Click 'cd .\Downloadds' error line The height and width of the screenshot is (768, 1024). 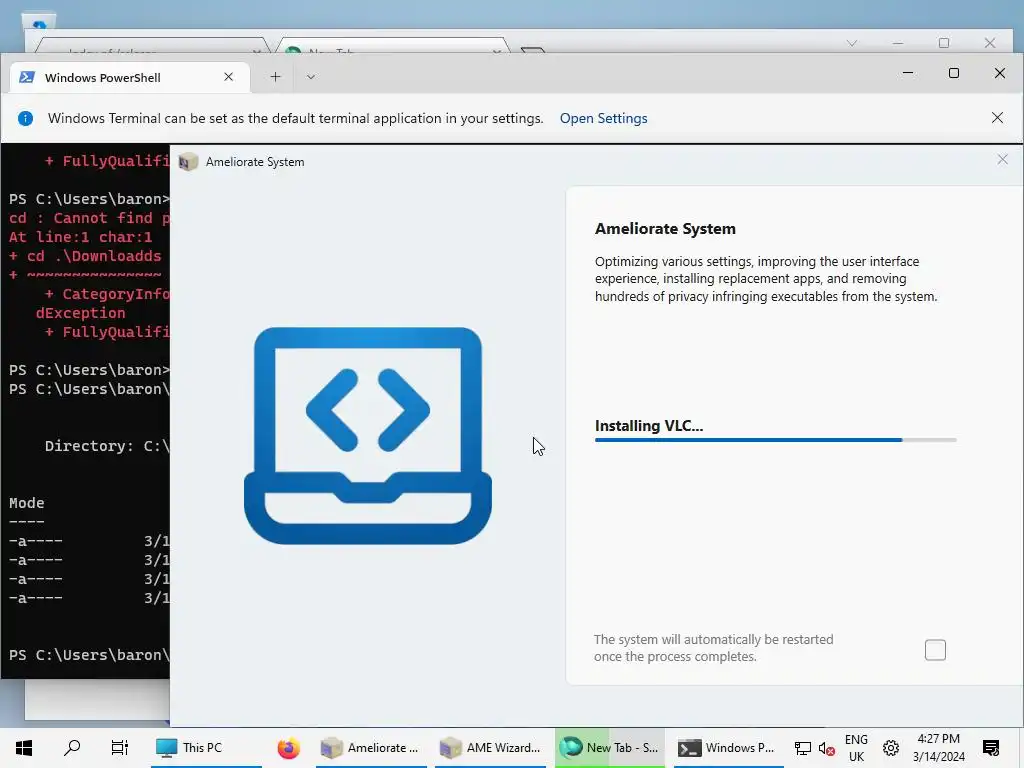coord(85,256)
